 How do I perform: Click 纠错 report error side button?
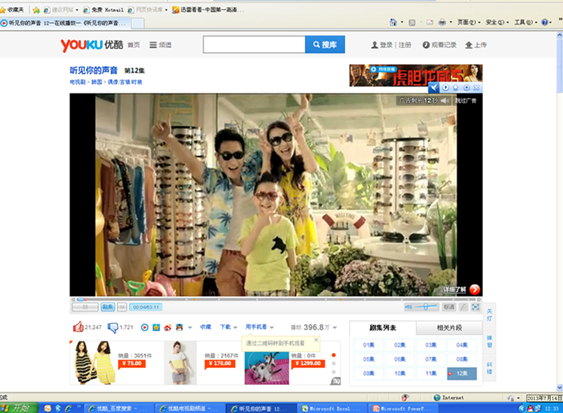tap(489, 368)
